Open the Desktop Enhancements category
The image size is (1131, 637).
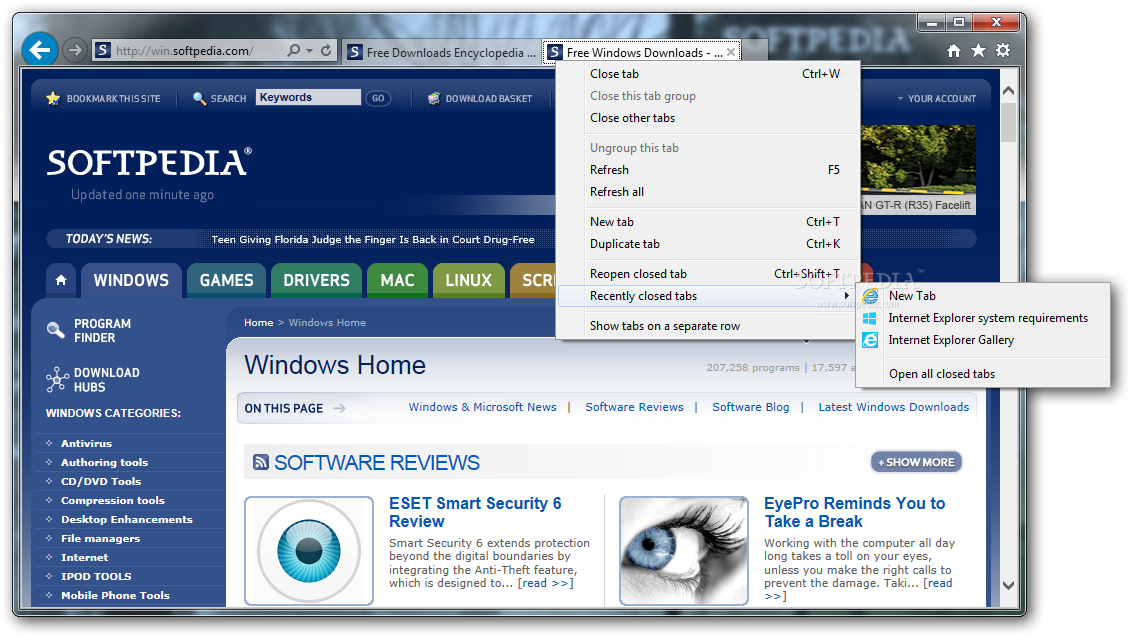(127, 519)
